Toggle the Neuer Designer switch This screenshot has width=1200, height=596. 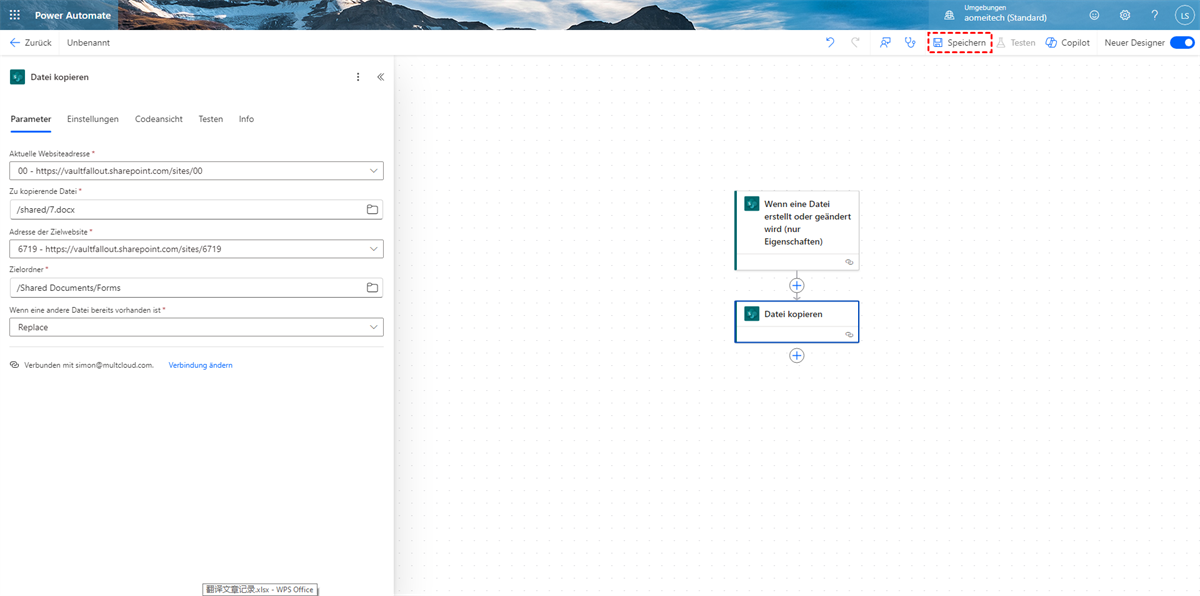[1182, 43]
